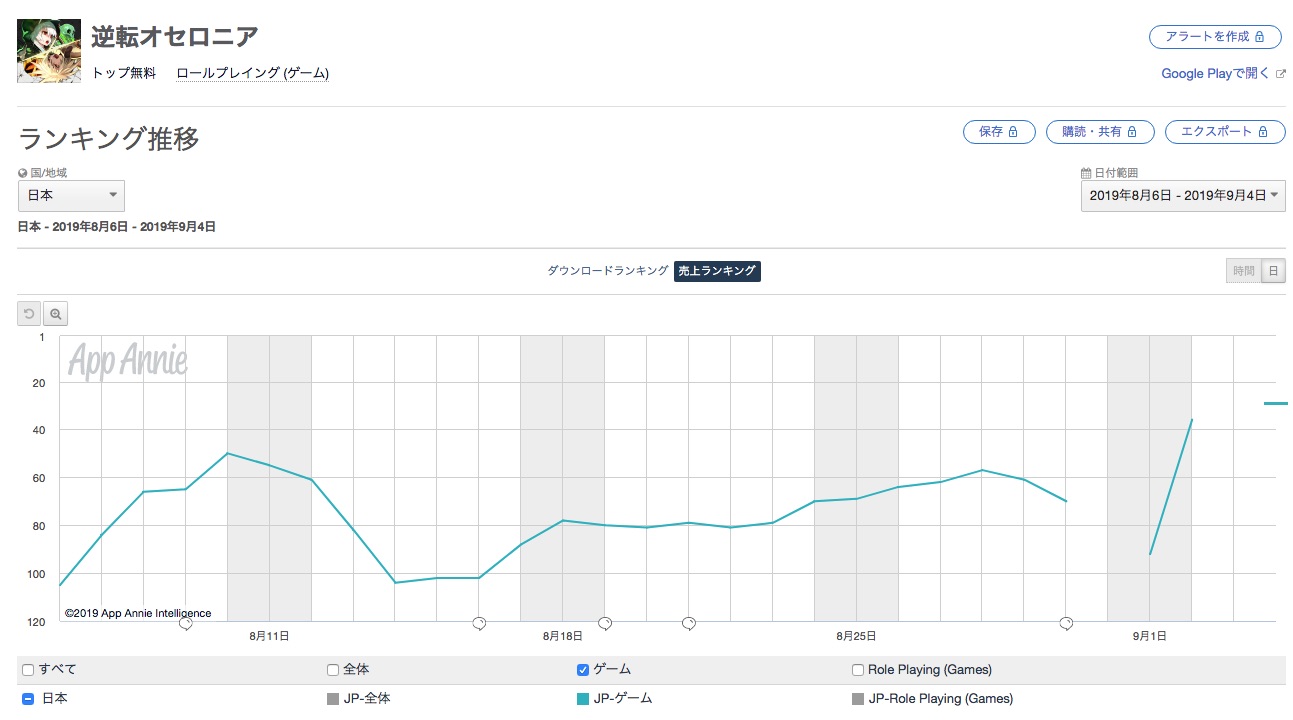
Task: Click the トップ無料 text
Action: click(x=124, y=73)
